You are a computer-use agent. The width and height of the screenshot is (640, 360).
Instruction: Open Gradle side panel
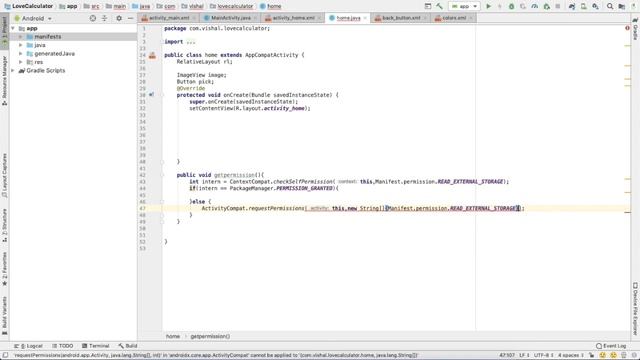pyautogui.click(x=635, y=29)
